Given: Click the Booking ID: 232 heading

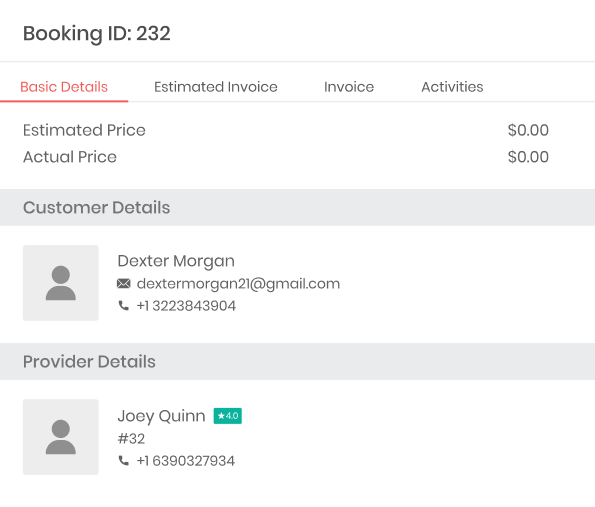Looking at the screenshot, I should [97, 33].
